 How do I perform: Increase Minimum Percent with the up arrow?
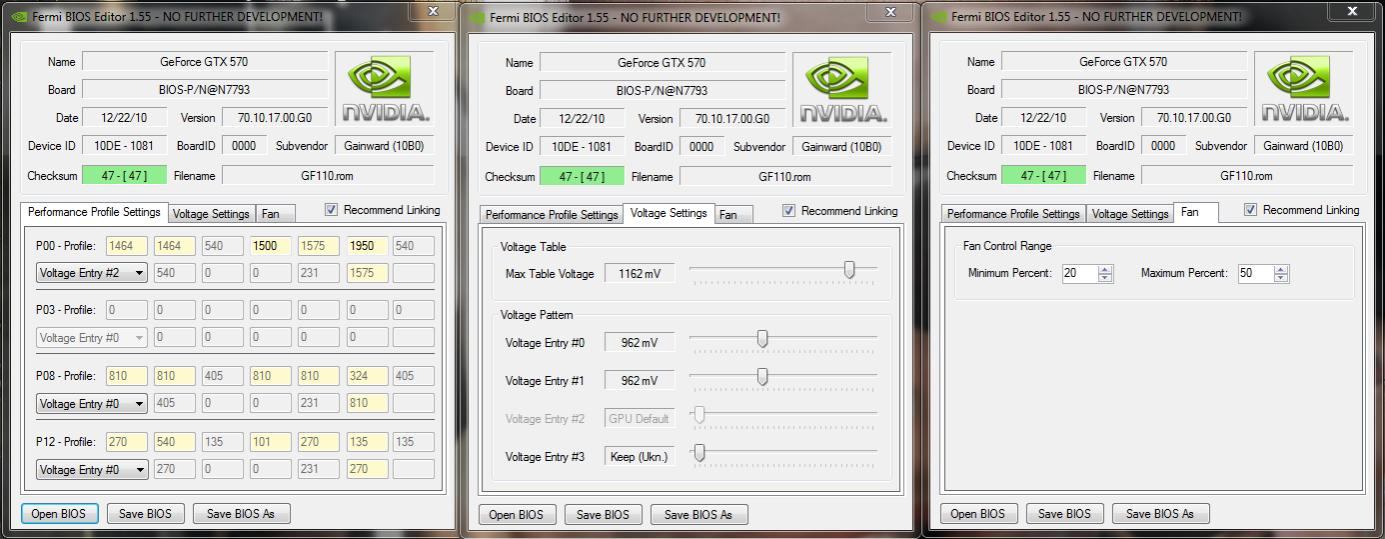pos(1104,269)
